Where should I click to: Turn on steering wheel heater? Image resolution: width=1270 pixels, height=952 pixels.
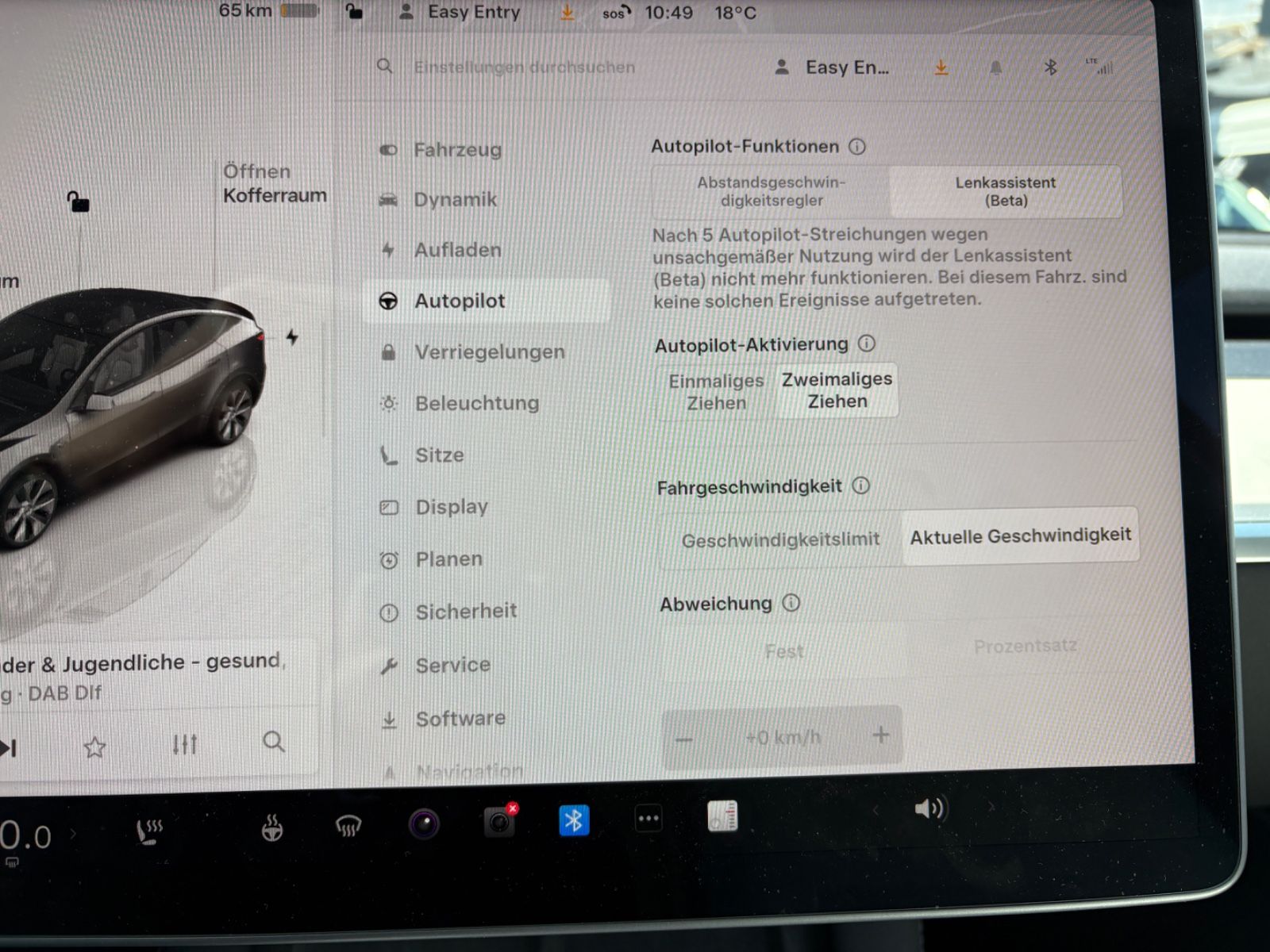[x=272, y=829]
